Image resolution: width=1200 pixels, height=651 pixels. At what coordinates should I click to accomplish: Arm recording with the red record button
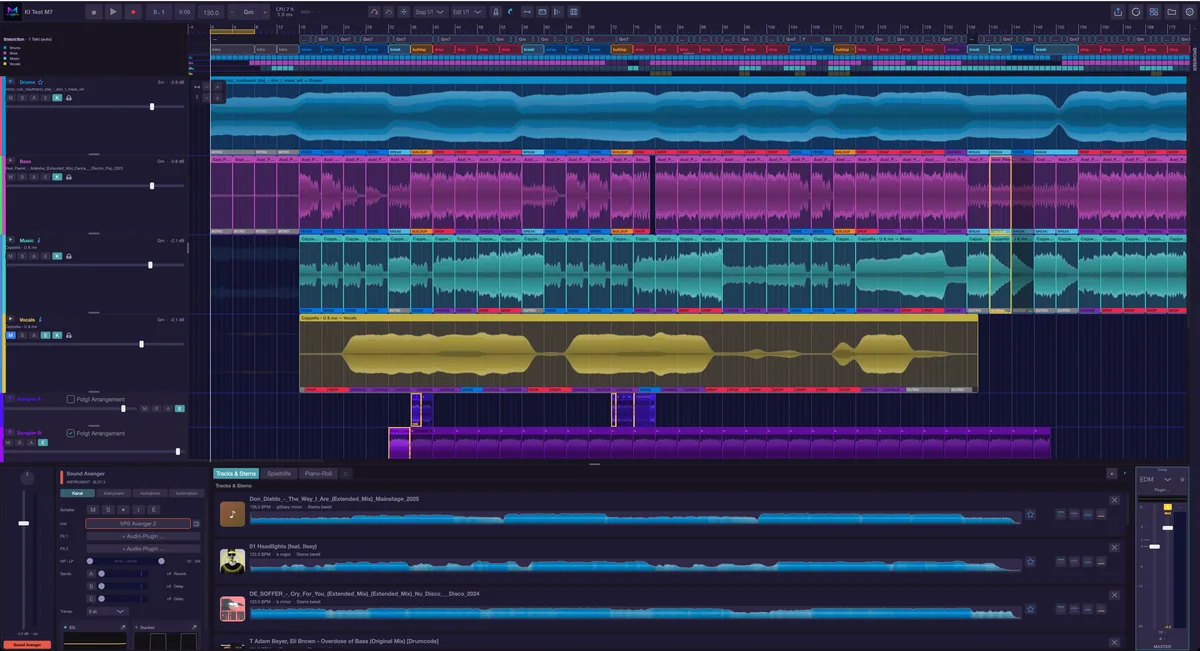(x=133, y=12)
